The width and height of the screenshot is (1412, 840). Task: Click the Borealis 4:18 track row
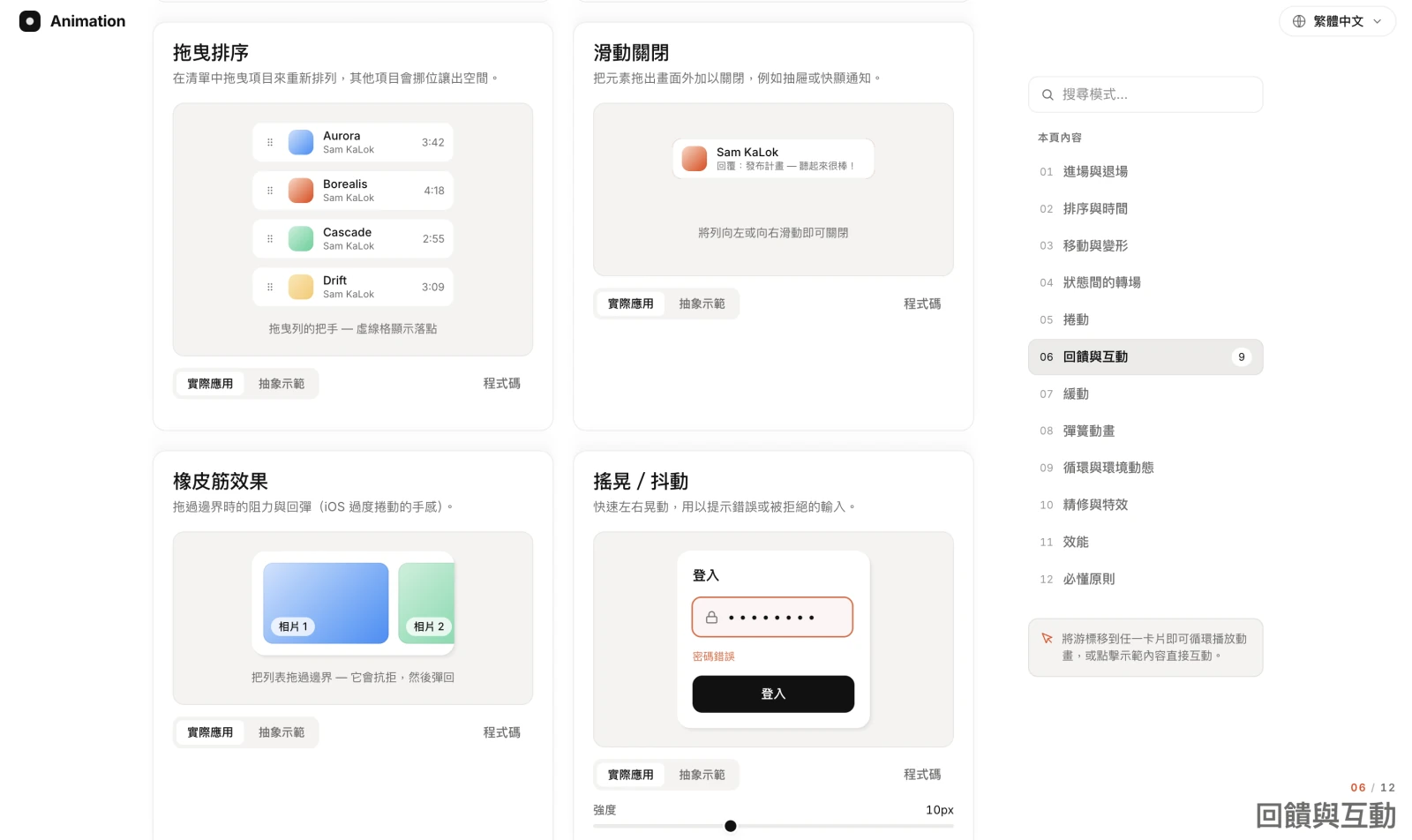(x=353, y=191)
